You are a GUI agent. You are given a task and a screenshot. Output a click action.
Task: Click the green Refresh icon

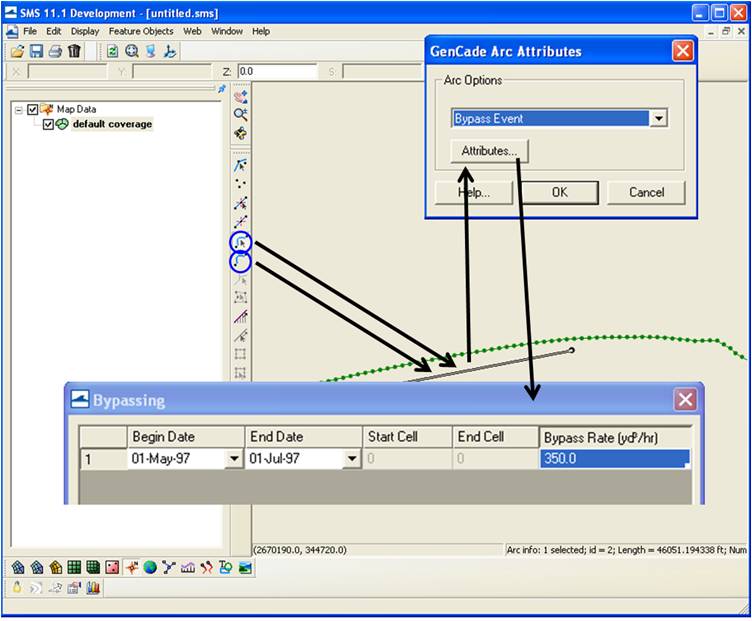pyautogui.click(x=112, y=51)
